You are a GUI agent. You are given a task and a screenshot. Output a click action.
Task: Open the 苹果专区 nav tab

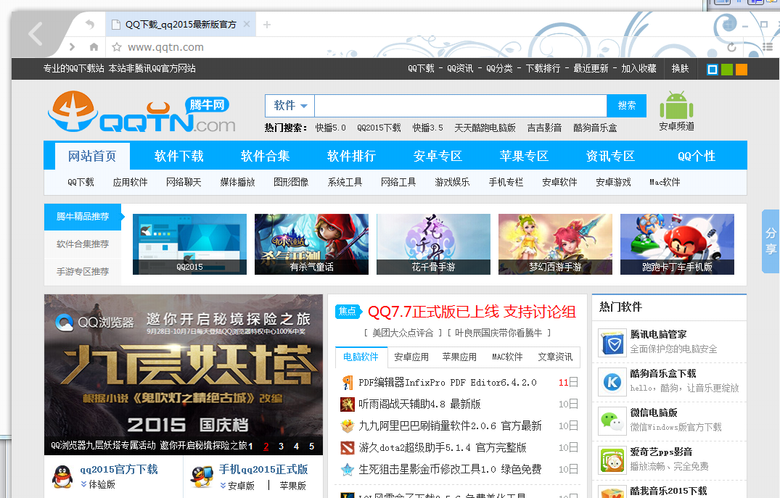[x=524, y=156]
